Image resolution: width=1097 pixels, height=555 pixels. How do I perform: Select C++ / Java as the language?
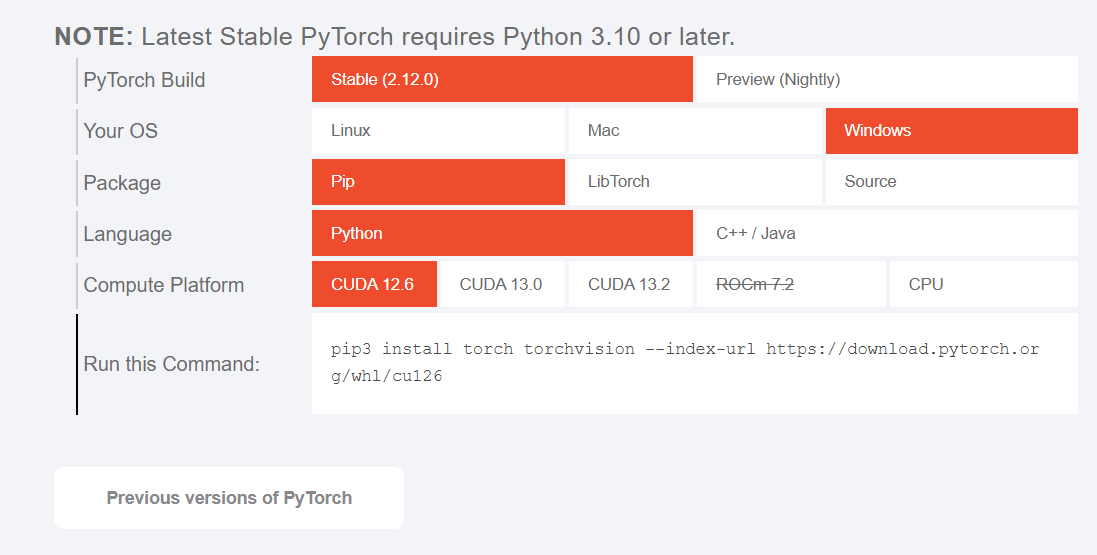click(x=887, y=233)
